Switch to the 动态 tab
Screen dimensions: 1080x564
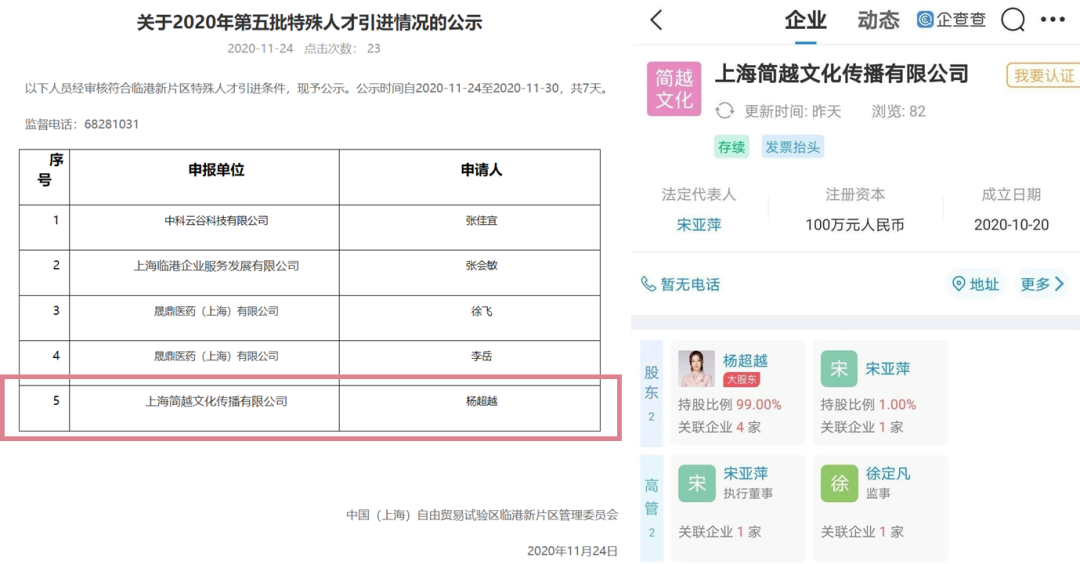click(878, 21)
